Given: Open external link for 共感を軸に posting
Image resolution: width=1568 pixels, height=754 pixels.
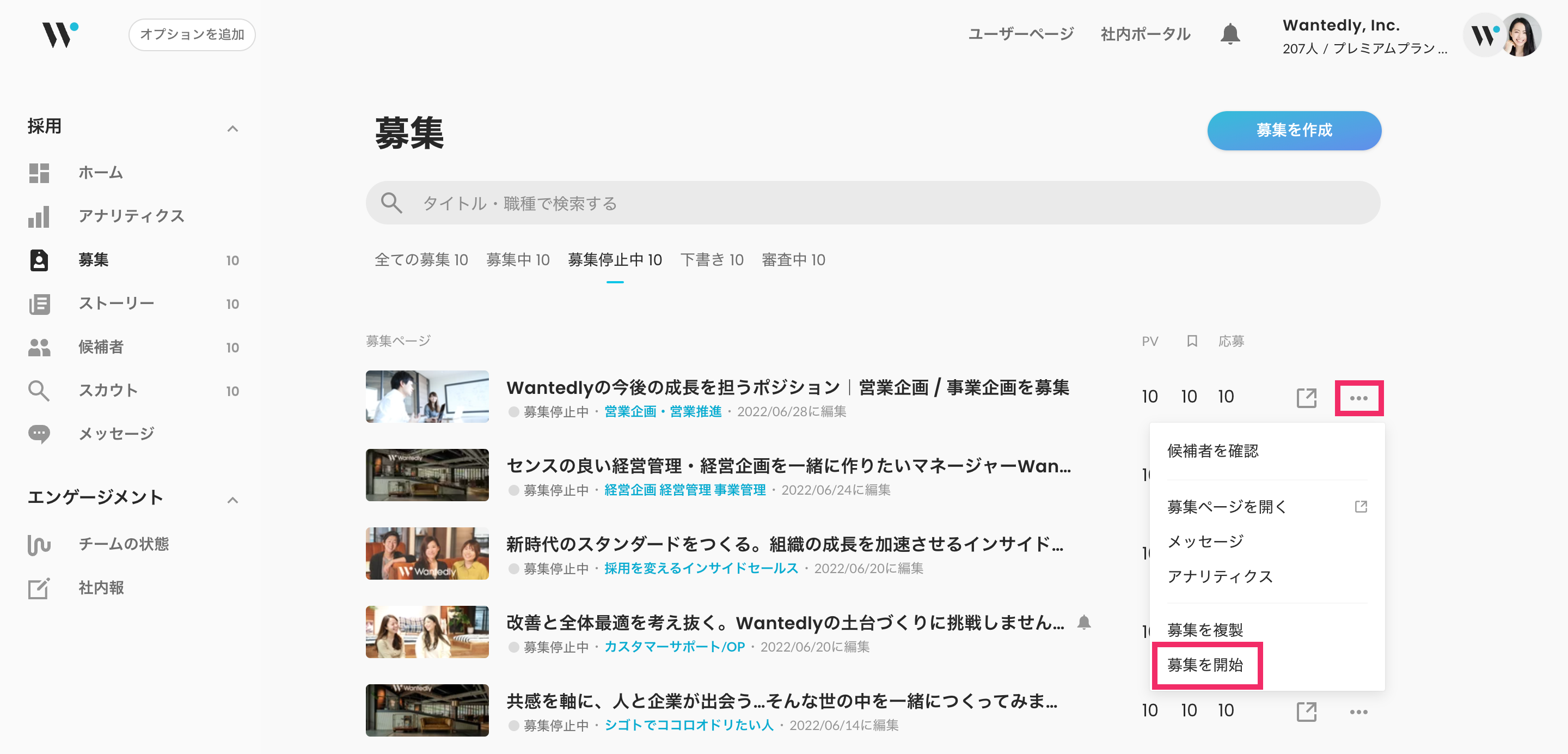Looking at the screenshot, I should 1306,712.
